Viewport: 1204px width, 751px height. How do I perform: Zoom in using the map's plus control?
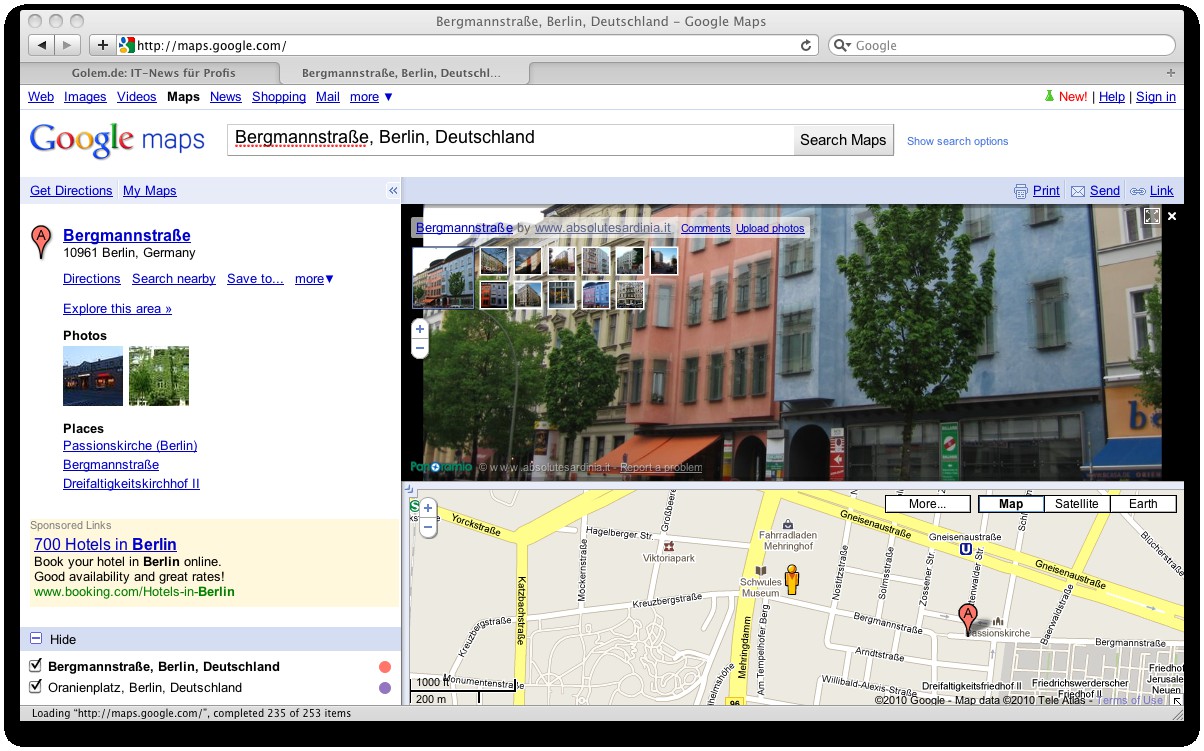click(x=428, y=508)
